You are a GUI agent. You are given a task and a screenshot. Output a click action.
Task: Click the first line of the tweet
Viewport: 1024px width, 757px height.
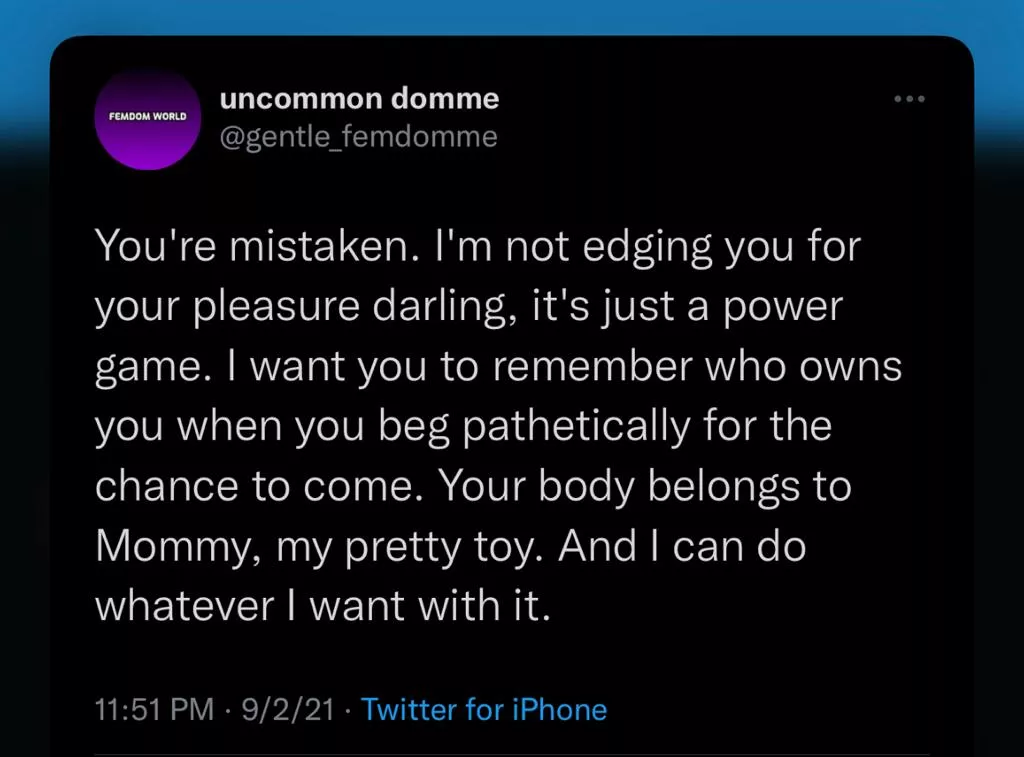coord(477,245)
